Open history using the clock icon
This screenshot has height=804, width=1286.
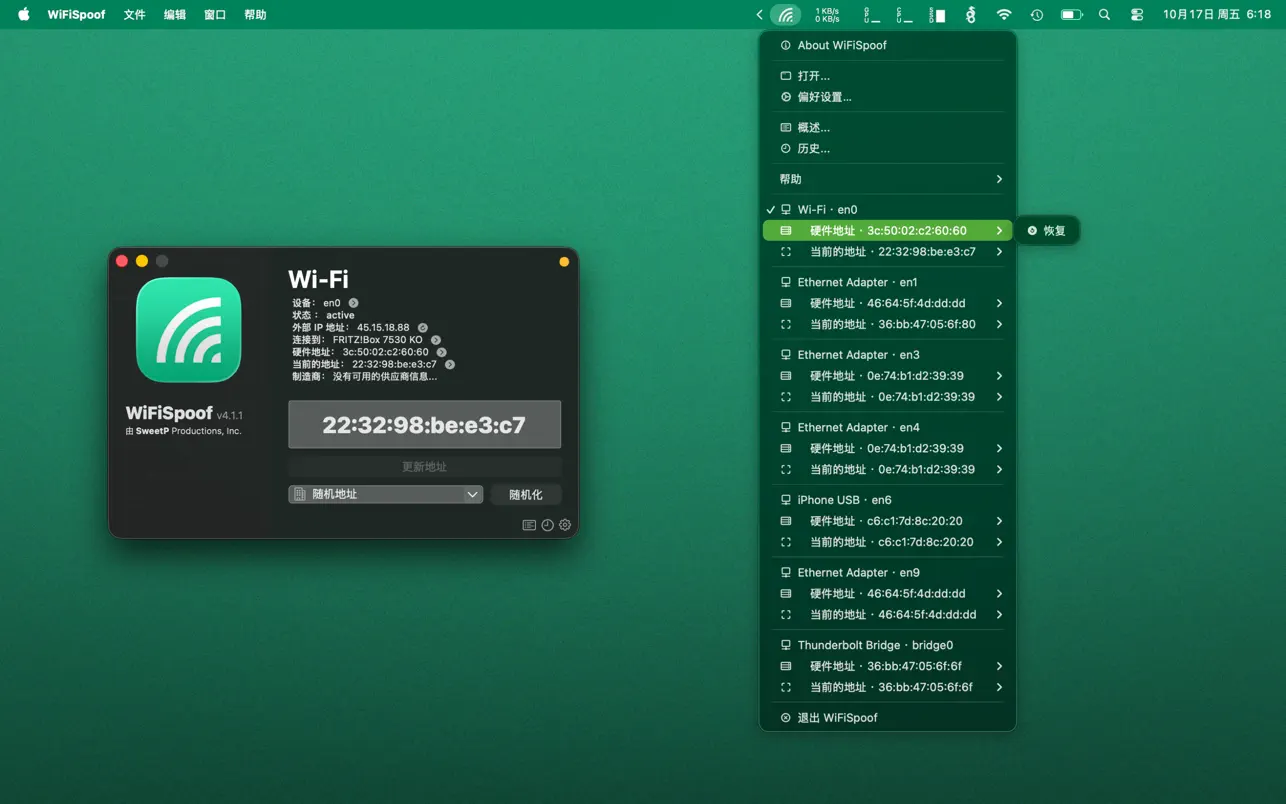coord(547,524)
